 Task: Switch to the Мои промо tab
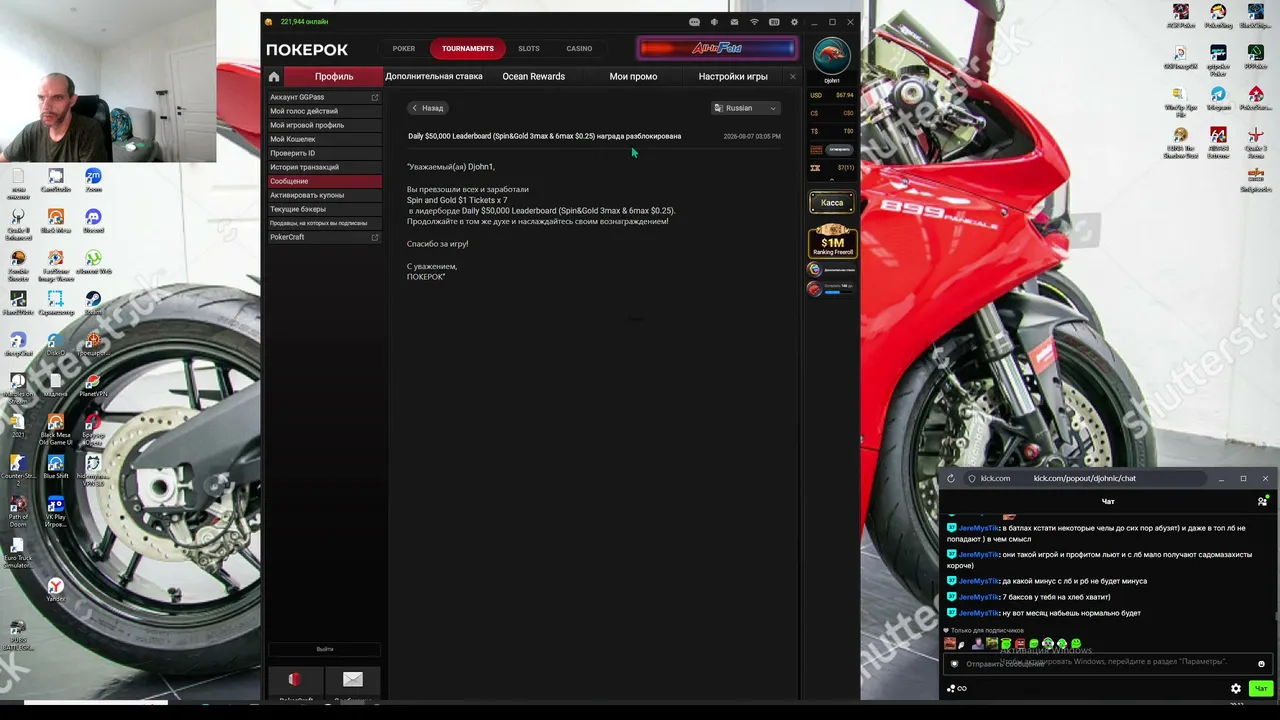coord(633,77)
